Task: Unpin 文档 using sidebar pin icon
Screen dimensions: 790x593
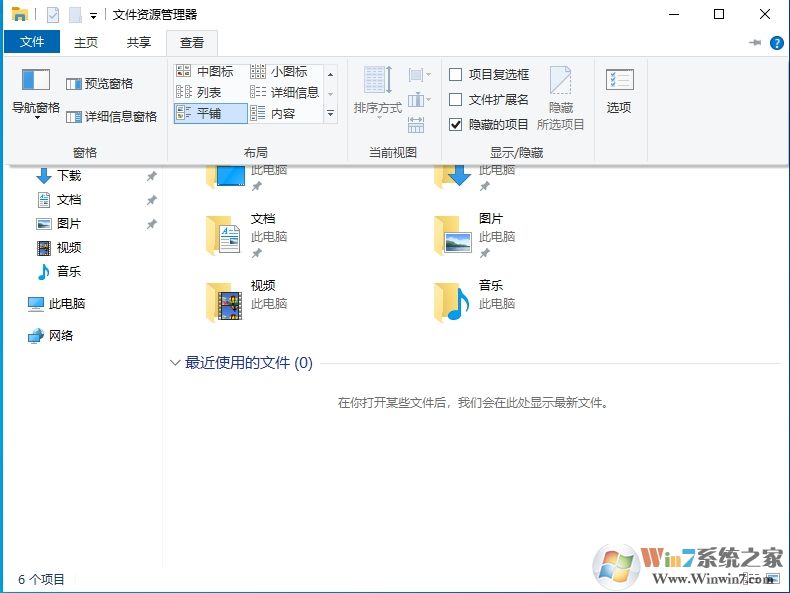Action: 151,200
